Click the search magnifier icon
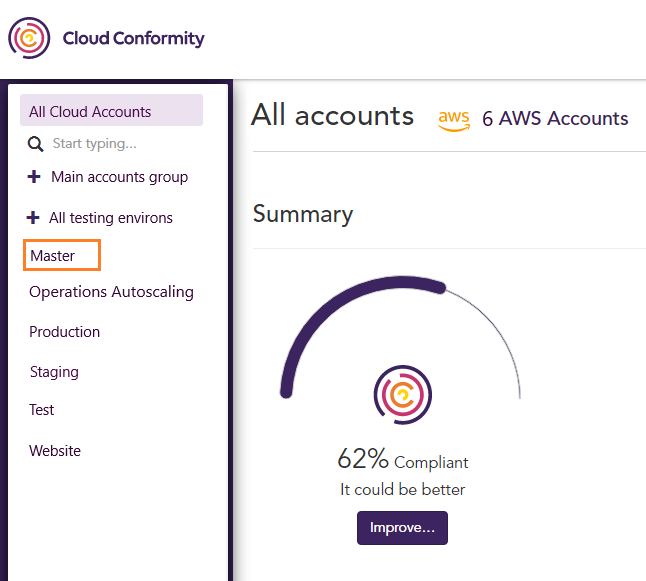This screenshot has height=581, width=646. point(35,144)
